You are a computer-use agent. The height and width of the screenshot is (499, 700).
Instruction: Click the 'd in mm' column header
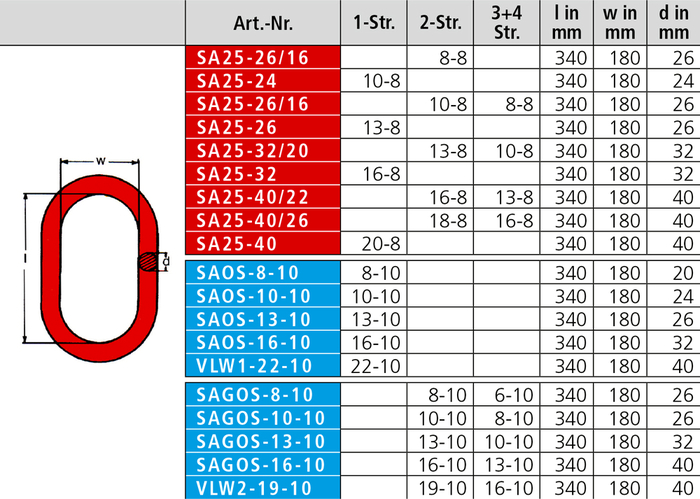[675, 23]
